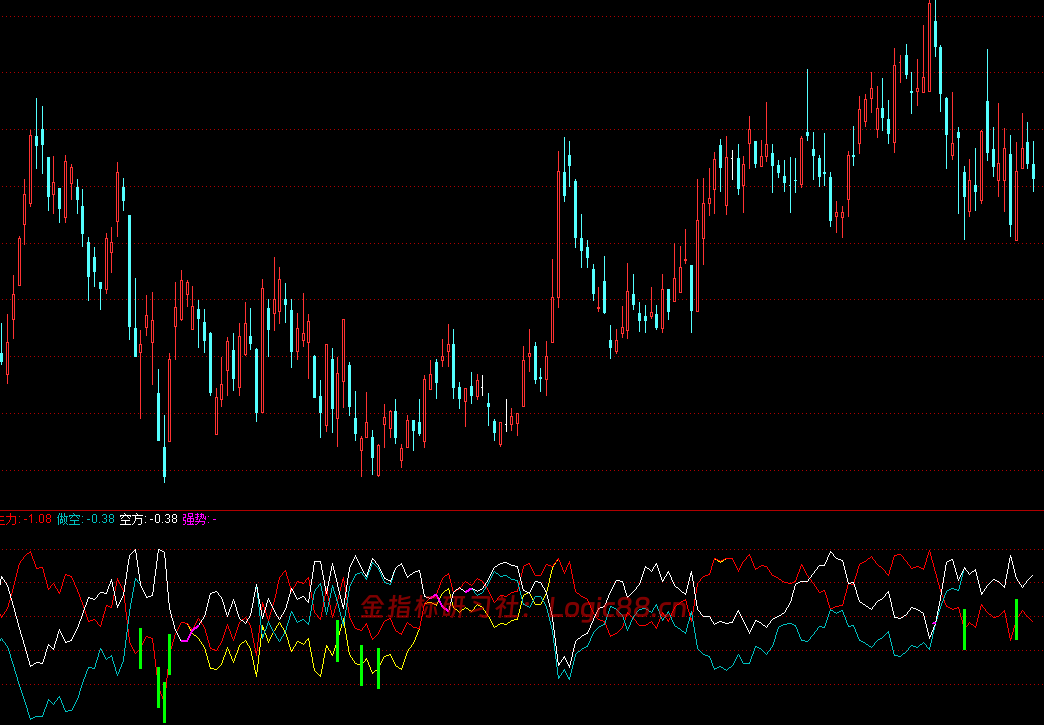Click the 做空 indicator value label
Viewport: 1044px width, 725px height.
click(x=86, y=519)
